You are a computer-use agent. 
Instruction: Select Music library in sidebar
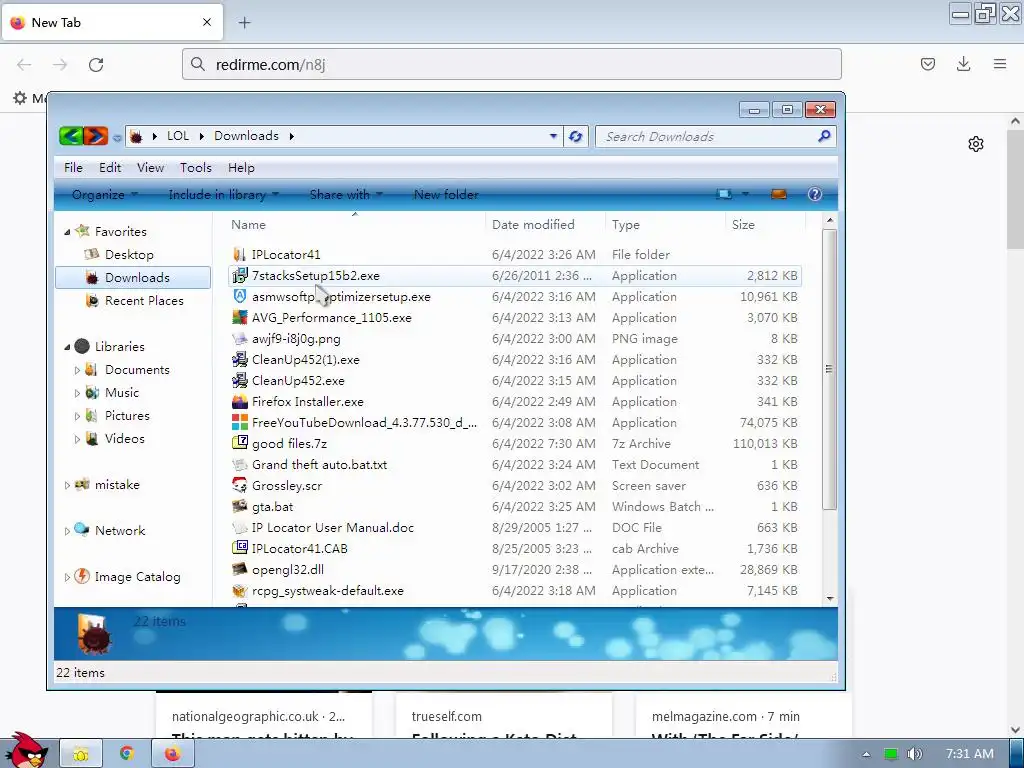(x=121, y=392)
